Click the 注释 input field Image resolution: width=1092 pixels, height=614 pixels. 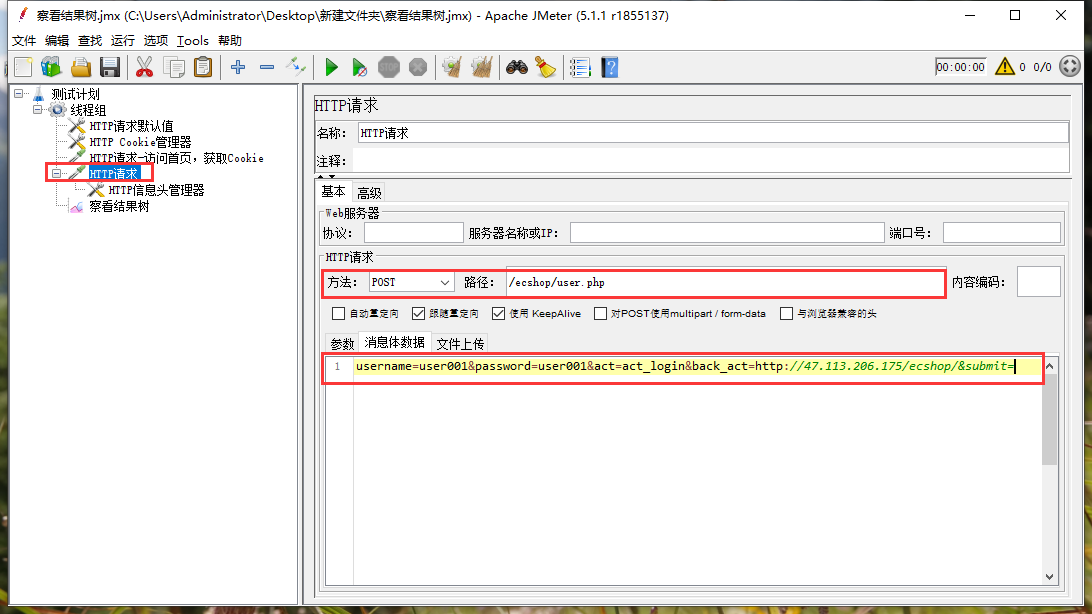coord(710,161)
